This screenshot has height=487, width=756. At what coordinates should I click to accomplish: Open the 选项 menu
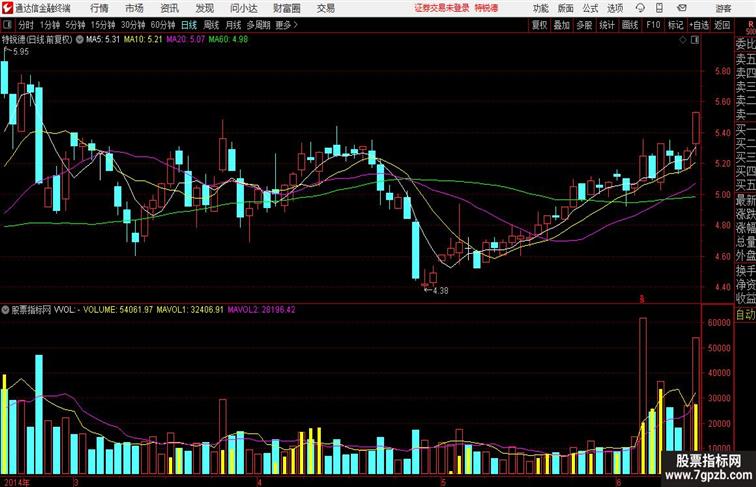(615, 8)
